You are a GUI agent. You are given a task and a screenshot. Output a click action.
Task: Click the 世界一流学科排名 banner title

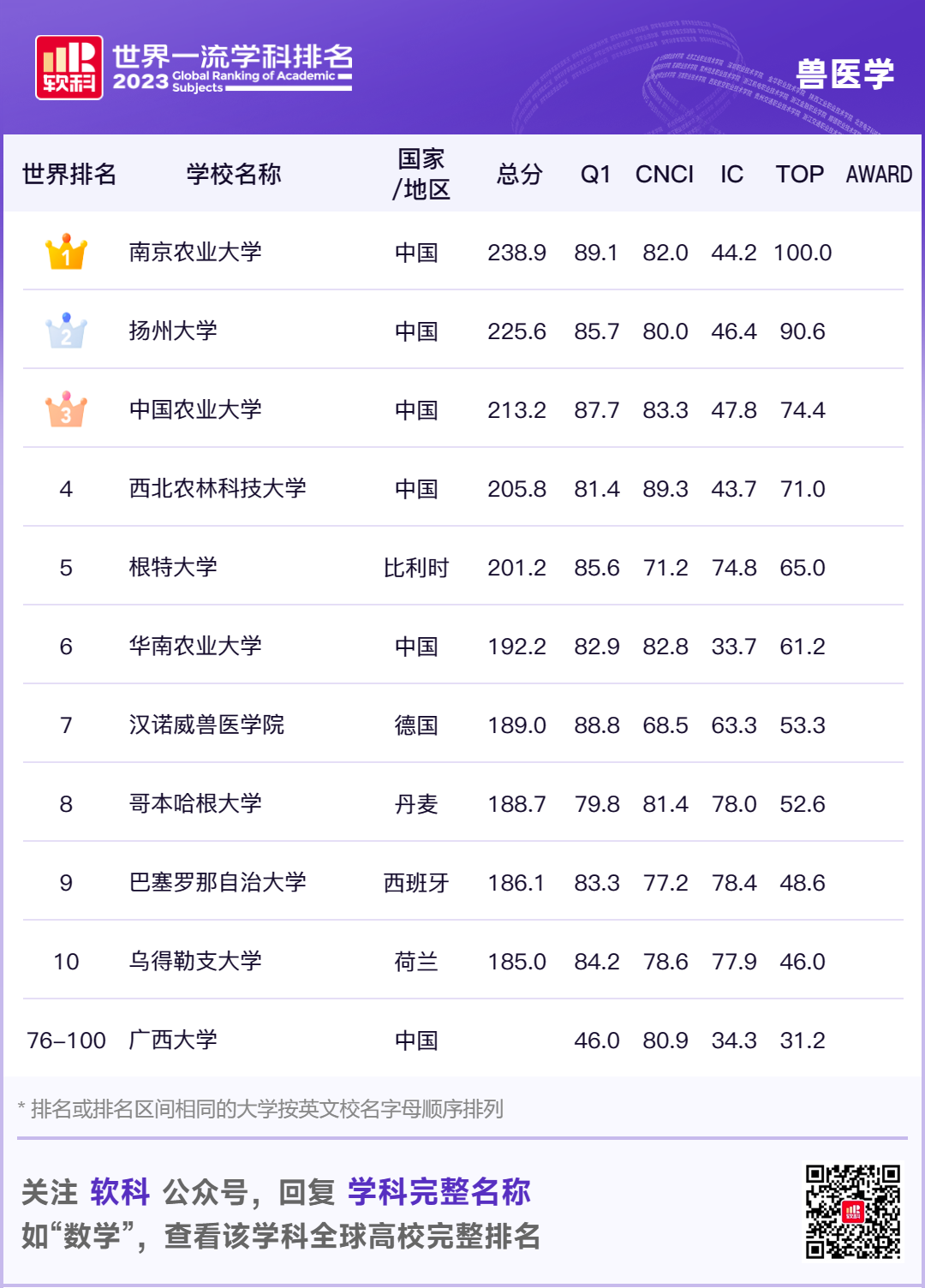click(x=232, y=57)
